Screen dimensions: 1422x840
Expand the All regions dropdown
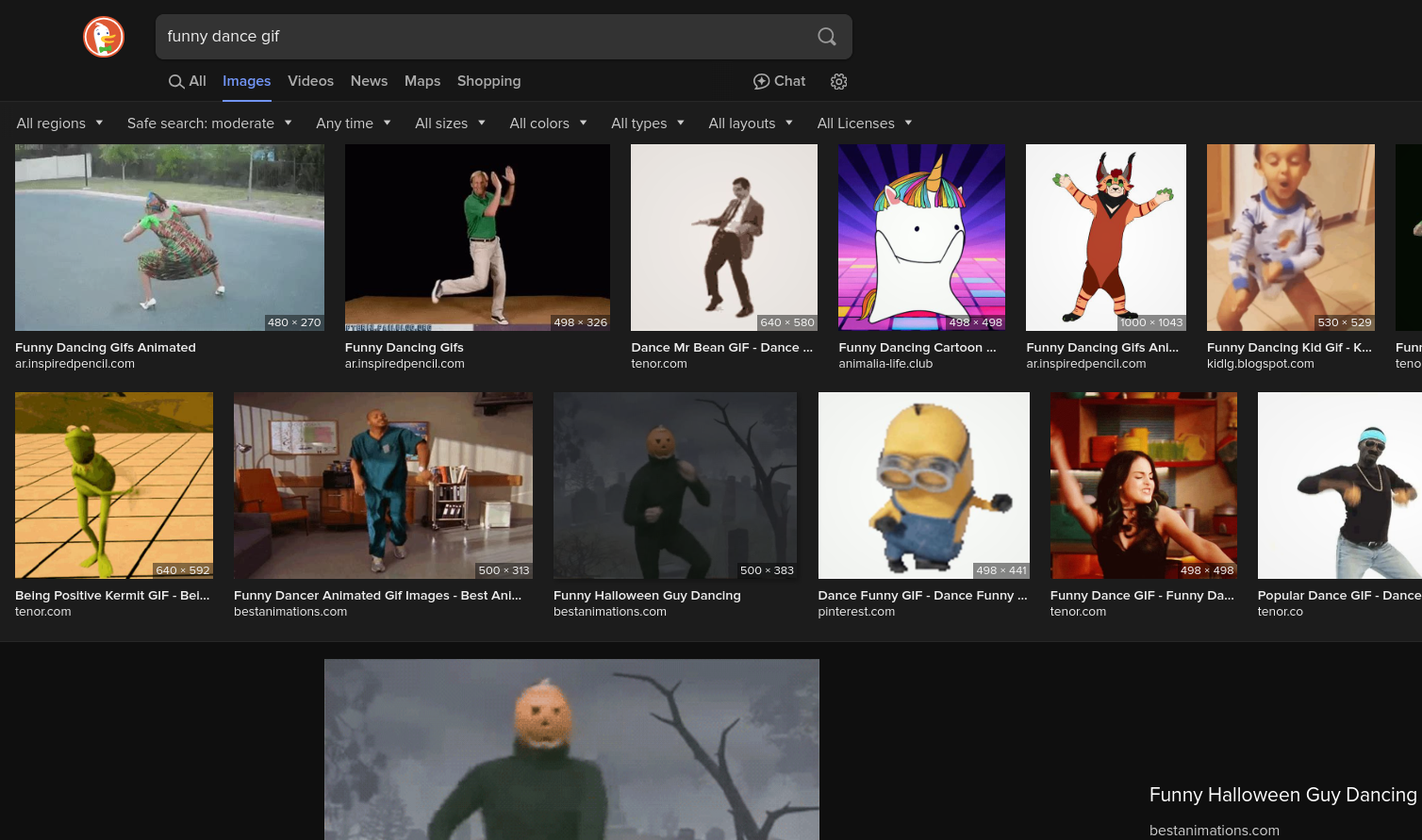59,124
